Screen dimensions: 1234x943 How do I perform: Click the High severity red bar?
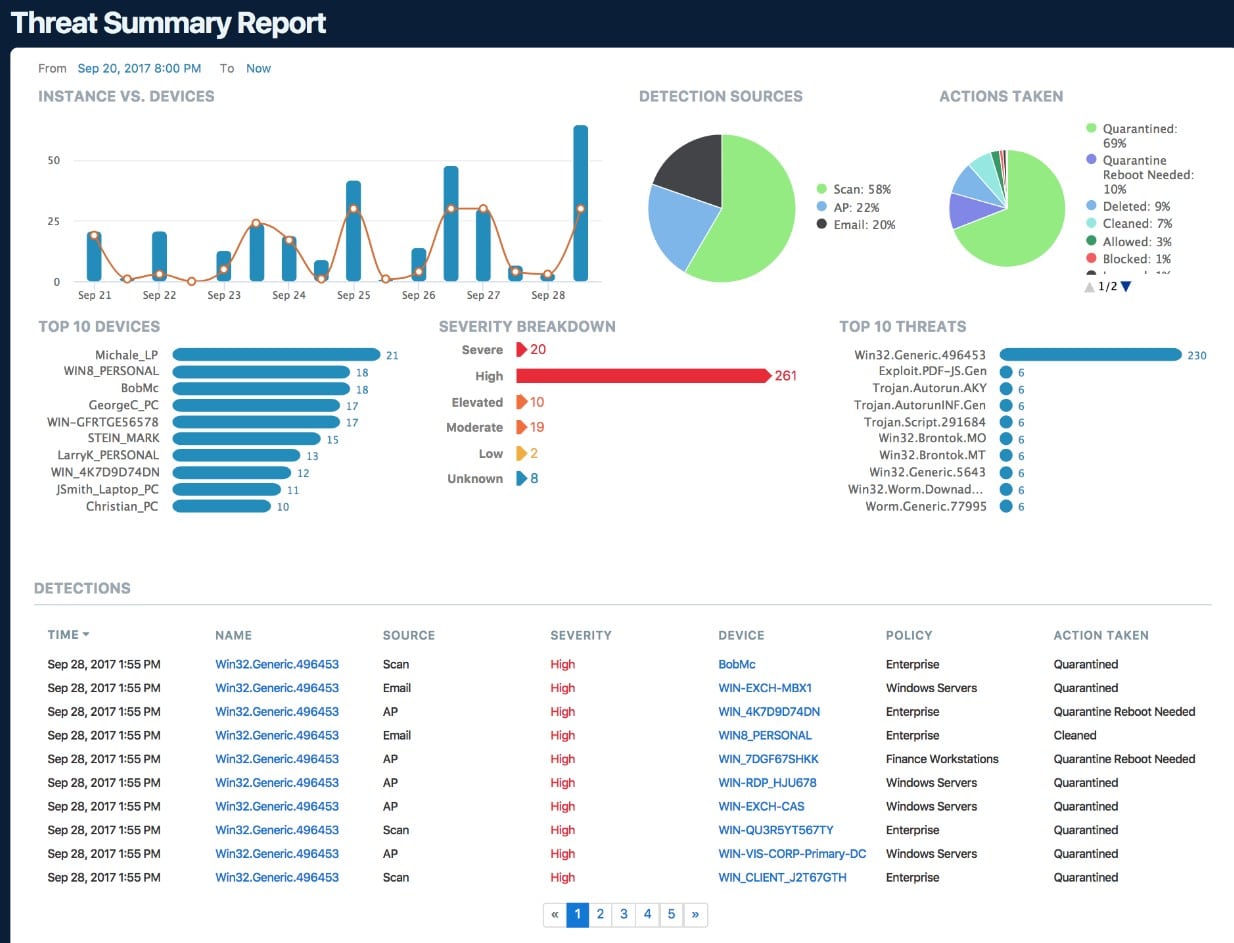644,376
